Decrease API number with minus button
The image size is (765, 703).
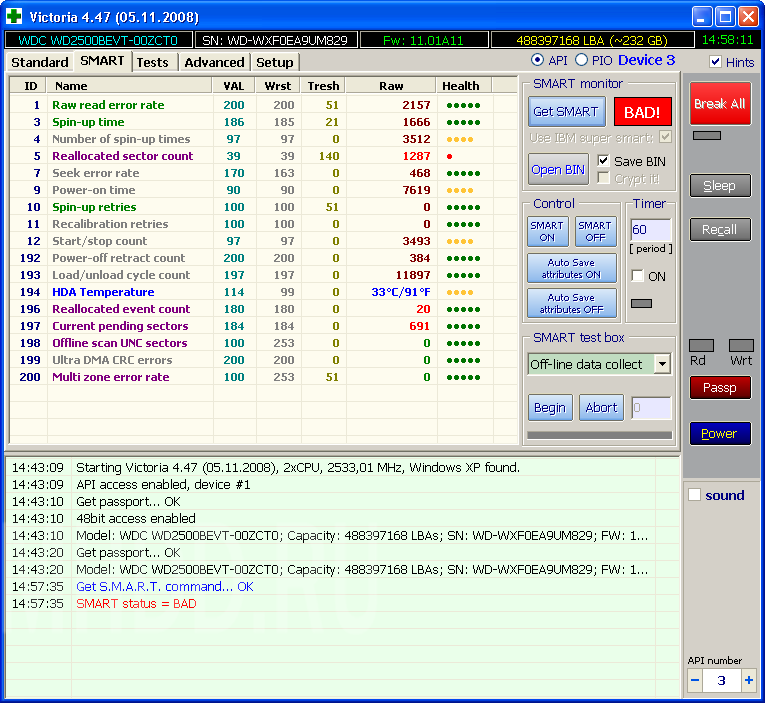(x=696, y=680)
